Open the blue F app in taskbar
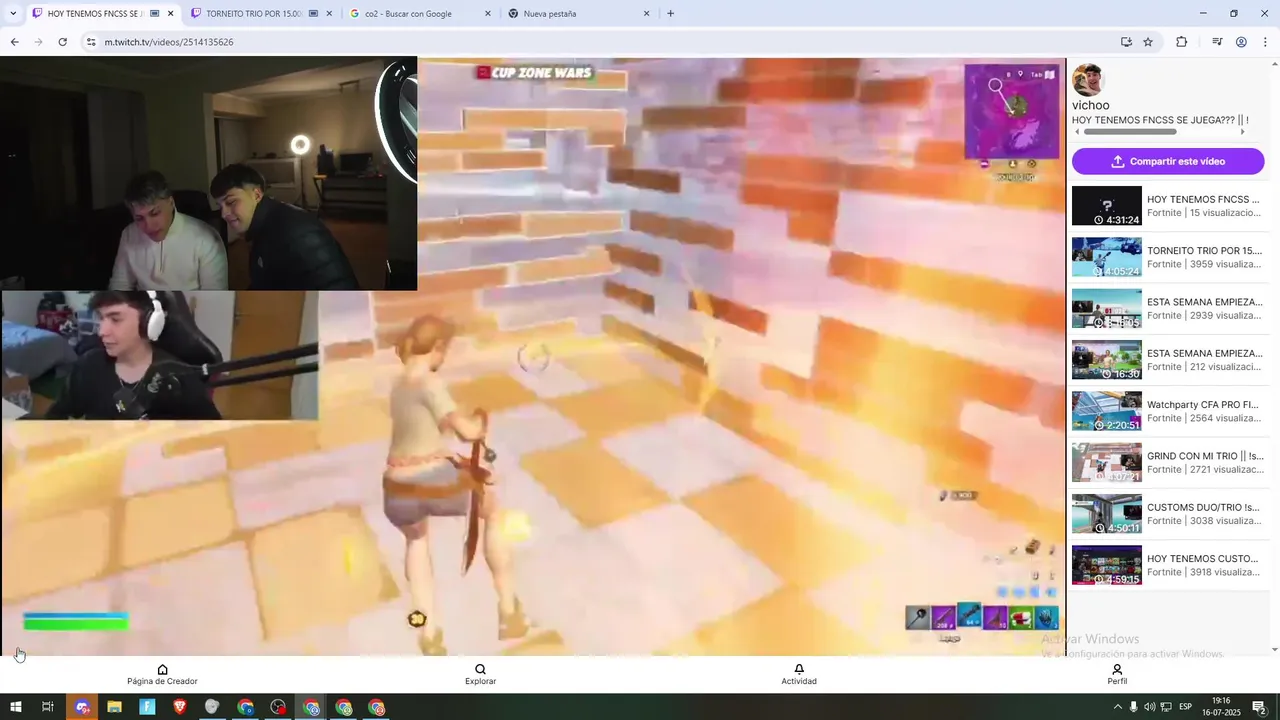Image resolution: width=1280 pixels, height=720 pixels. pyautogui.click(x=147, y=707)
